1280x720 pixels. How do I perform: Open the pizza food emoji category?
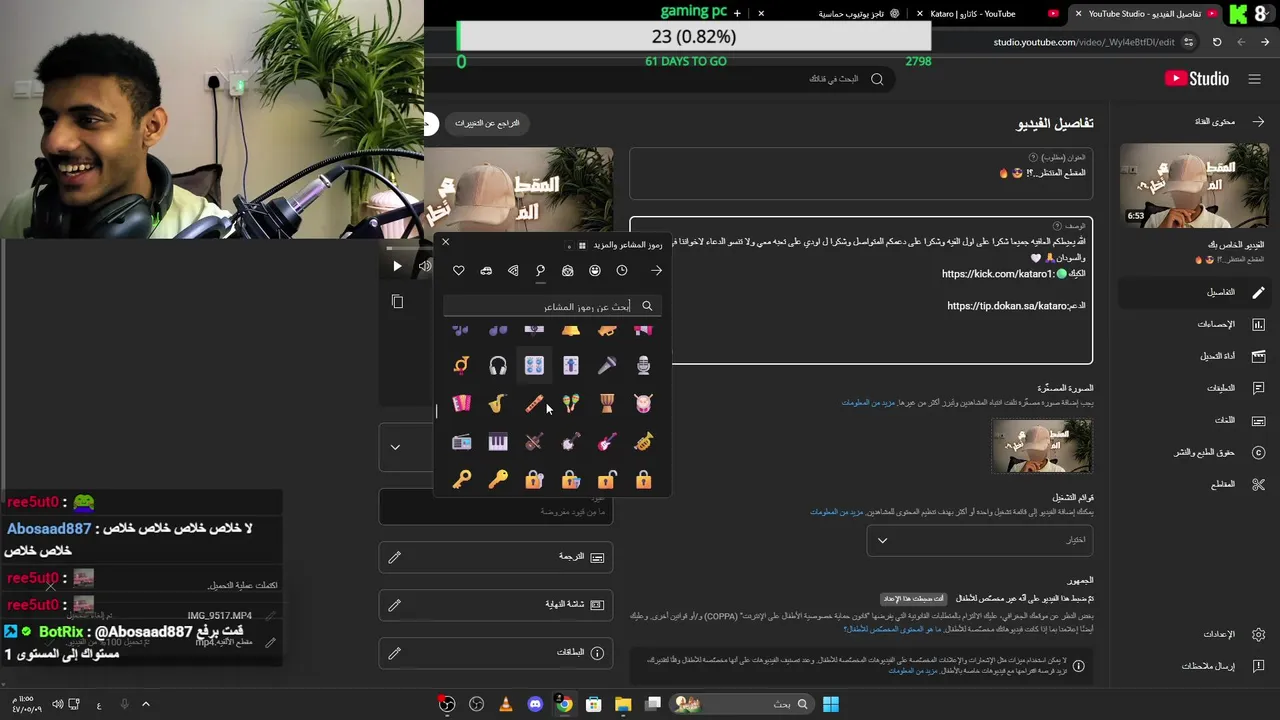513,270
